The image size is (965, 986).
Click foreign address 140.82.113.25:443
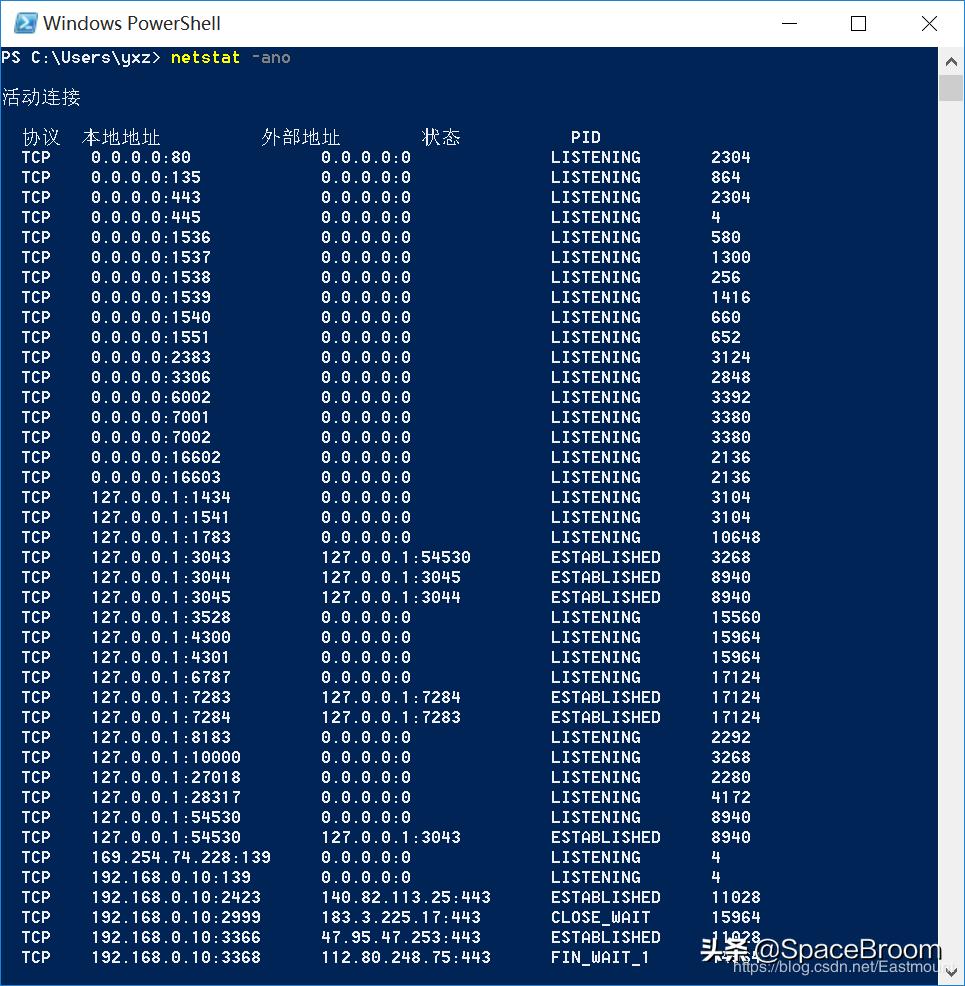coord(406,897)
